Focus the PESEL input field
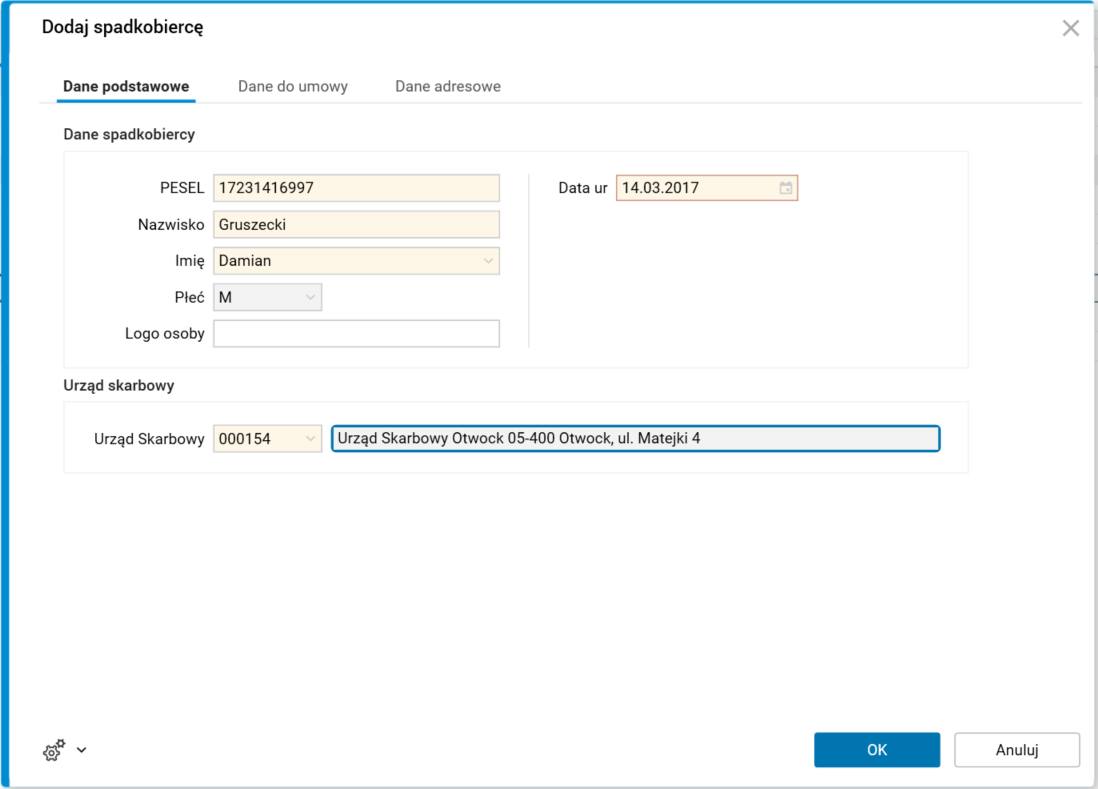Image resolution: width=1098 pixels, height=789 pixels. (356, 188)
